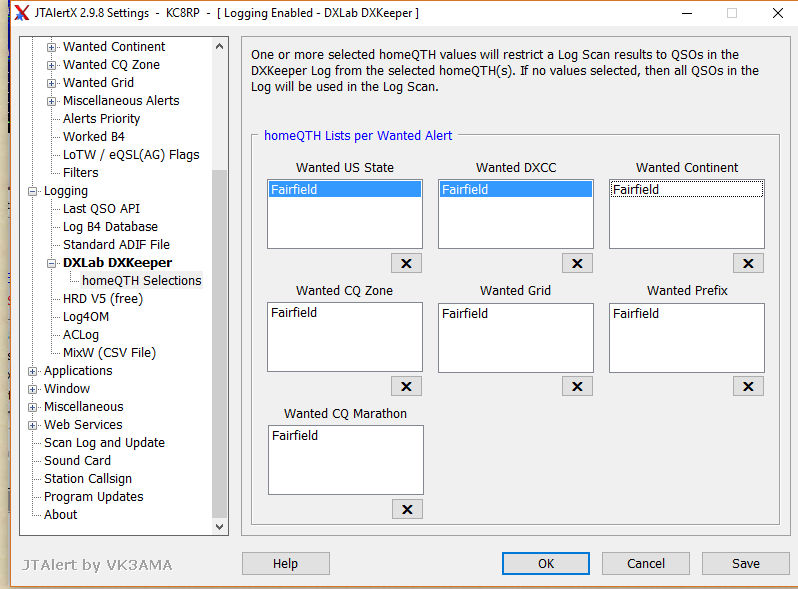
Task: Click the Cancel button
Action: [646, 564]
